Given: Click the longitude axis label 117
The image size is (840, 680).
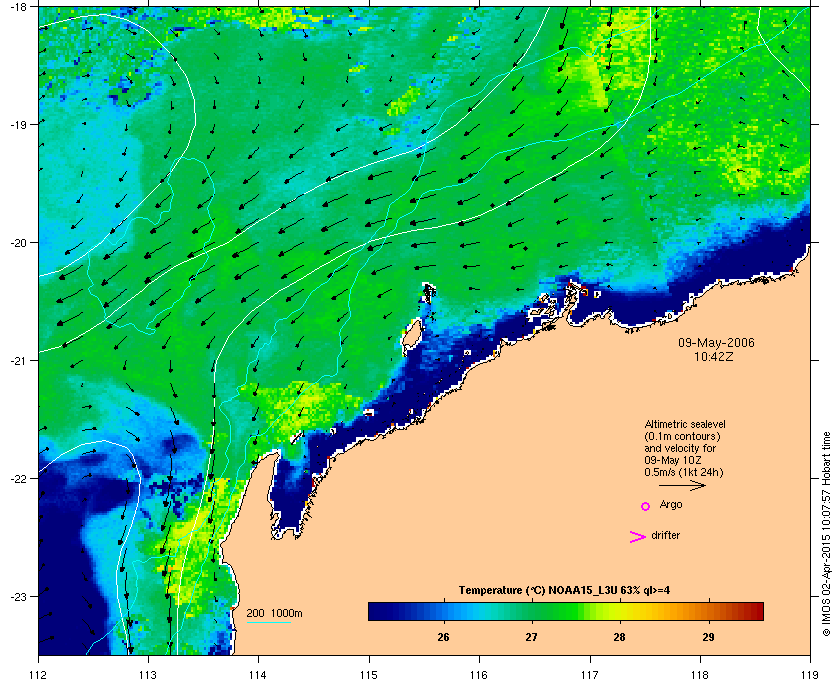Looking at the screenshot, I should 590,675.
